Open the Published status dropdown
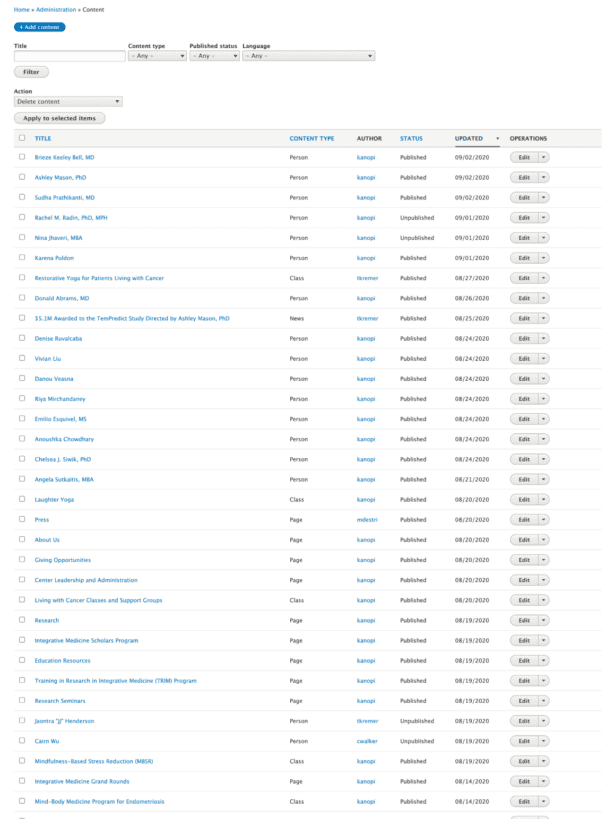Viewport: 615px width, 819px height. (x=214, y=56)
